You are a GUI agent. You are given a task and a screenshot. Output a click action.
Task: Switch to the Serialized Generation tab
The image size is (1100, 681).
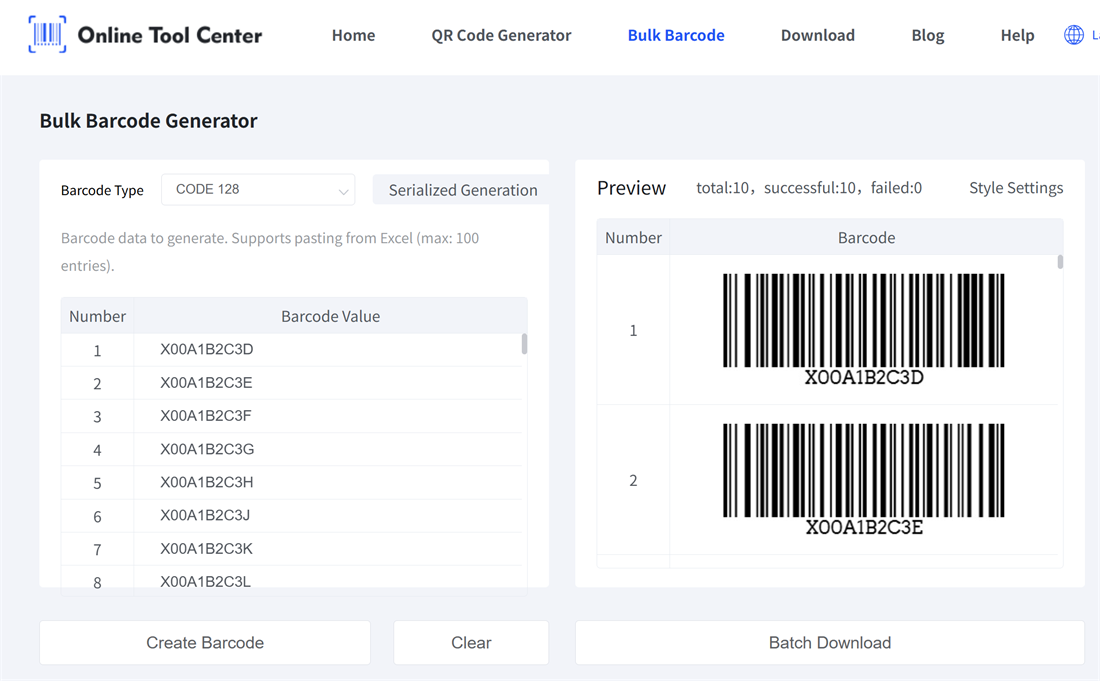coord(461,189)
